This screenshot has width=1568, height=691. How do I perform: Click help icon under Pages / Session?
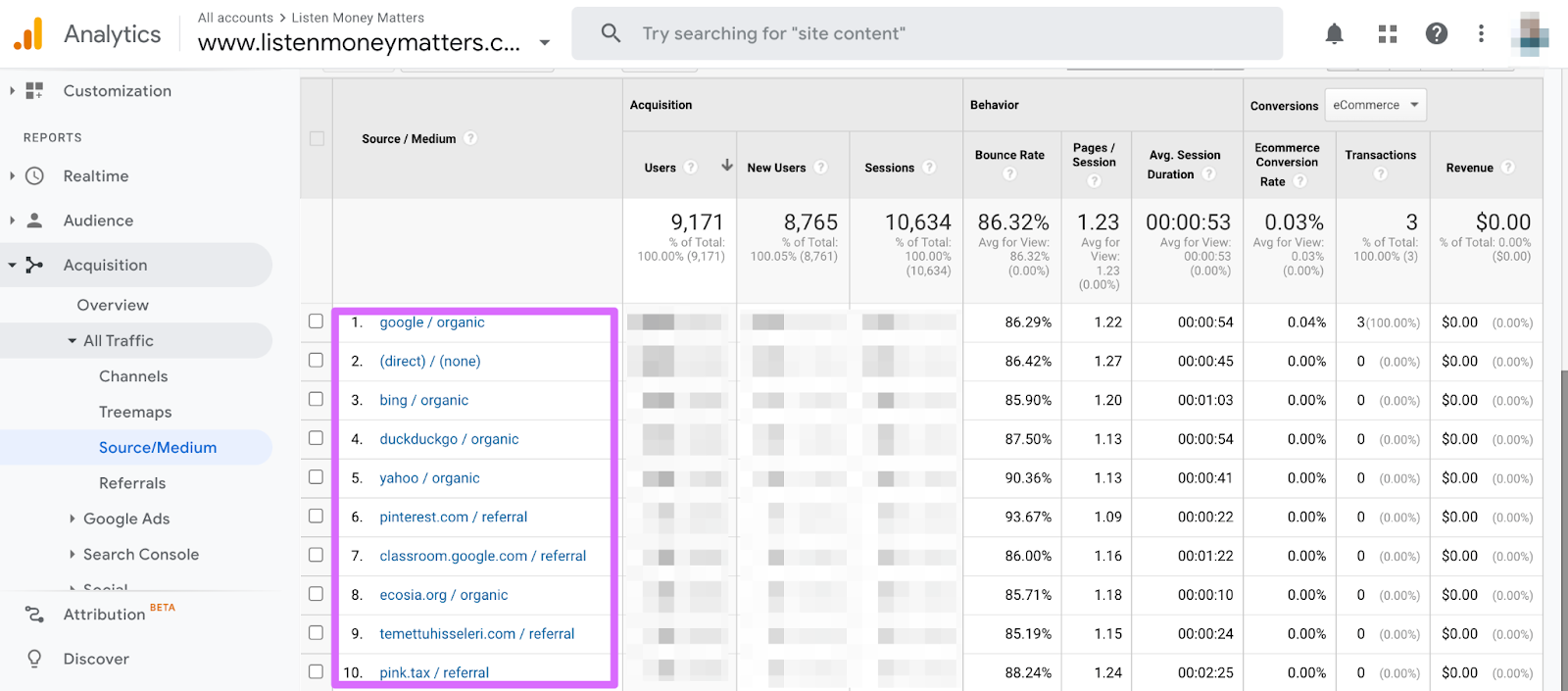pos(1095,181)
